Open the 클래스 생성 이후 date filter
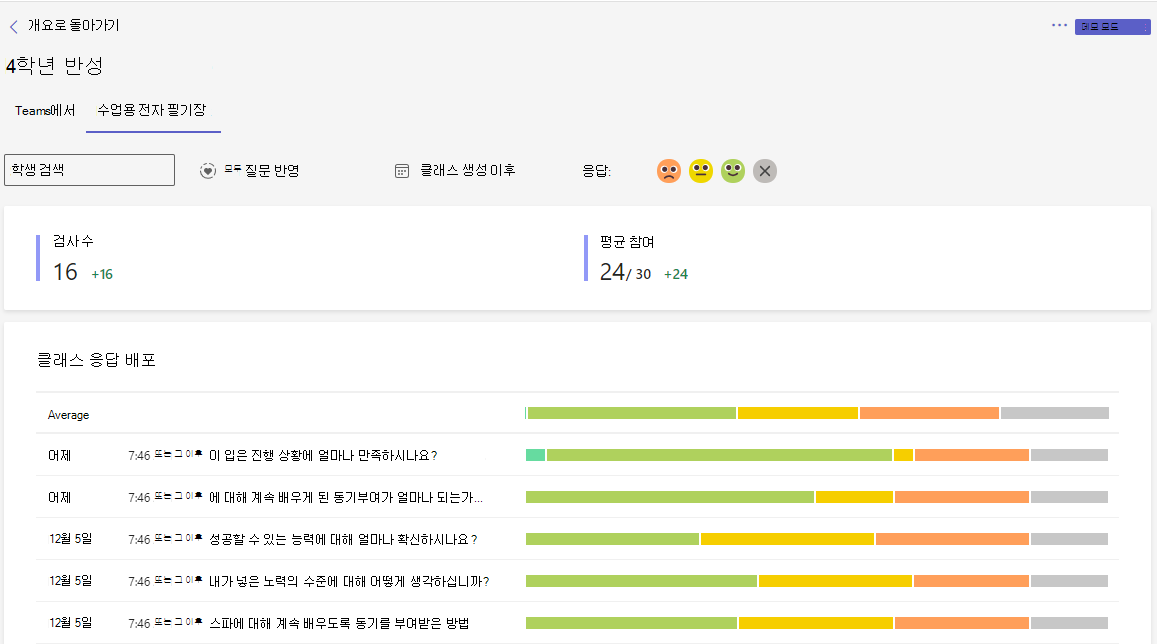The image size is (1157, 644). 455,170
